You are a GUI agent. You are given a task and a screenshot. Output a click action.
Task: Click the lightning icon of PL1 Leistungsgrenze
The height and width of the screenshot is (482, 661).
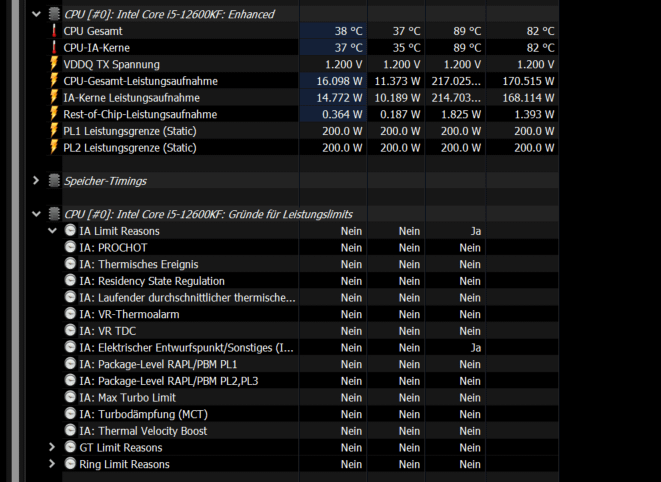coord(54,131)
